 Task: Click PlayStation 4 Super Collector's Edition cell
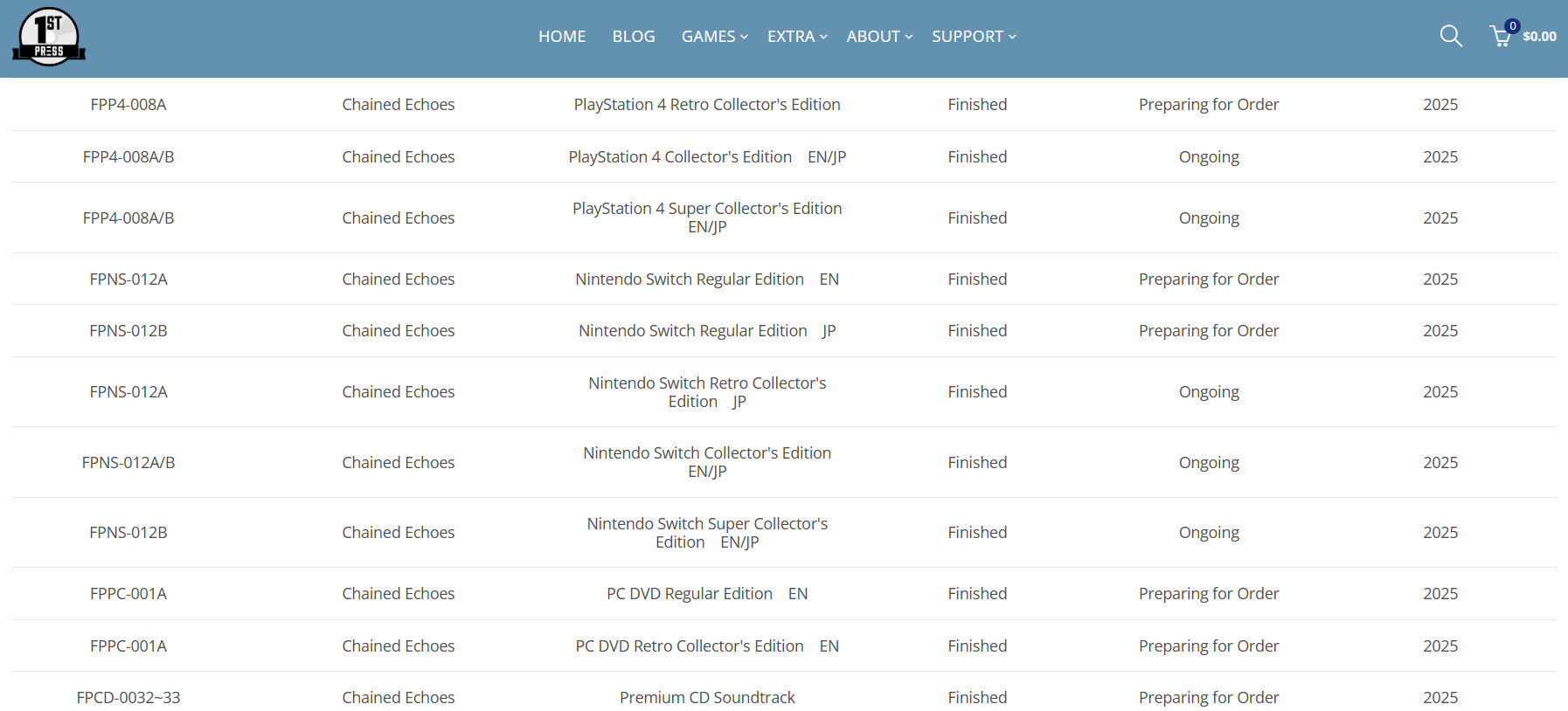point(707,217)
